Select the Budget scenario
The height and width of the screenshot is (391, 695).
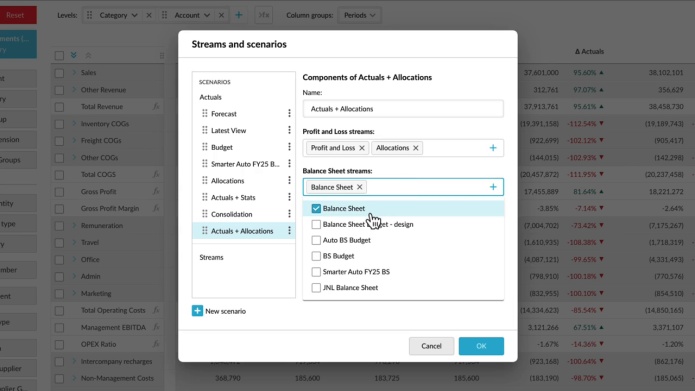pyautogui.click(x=222, y=147)
